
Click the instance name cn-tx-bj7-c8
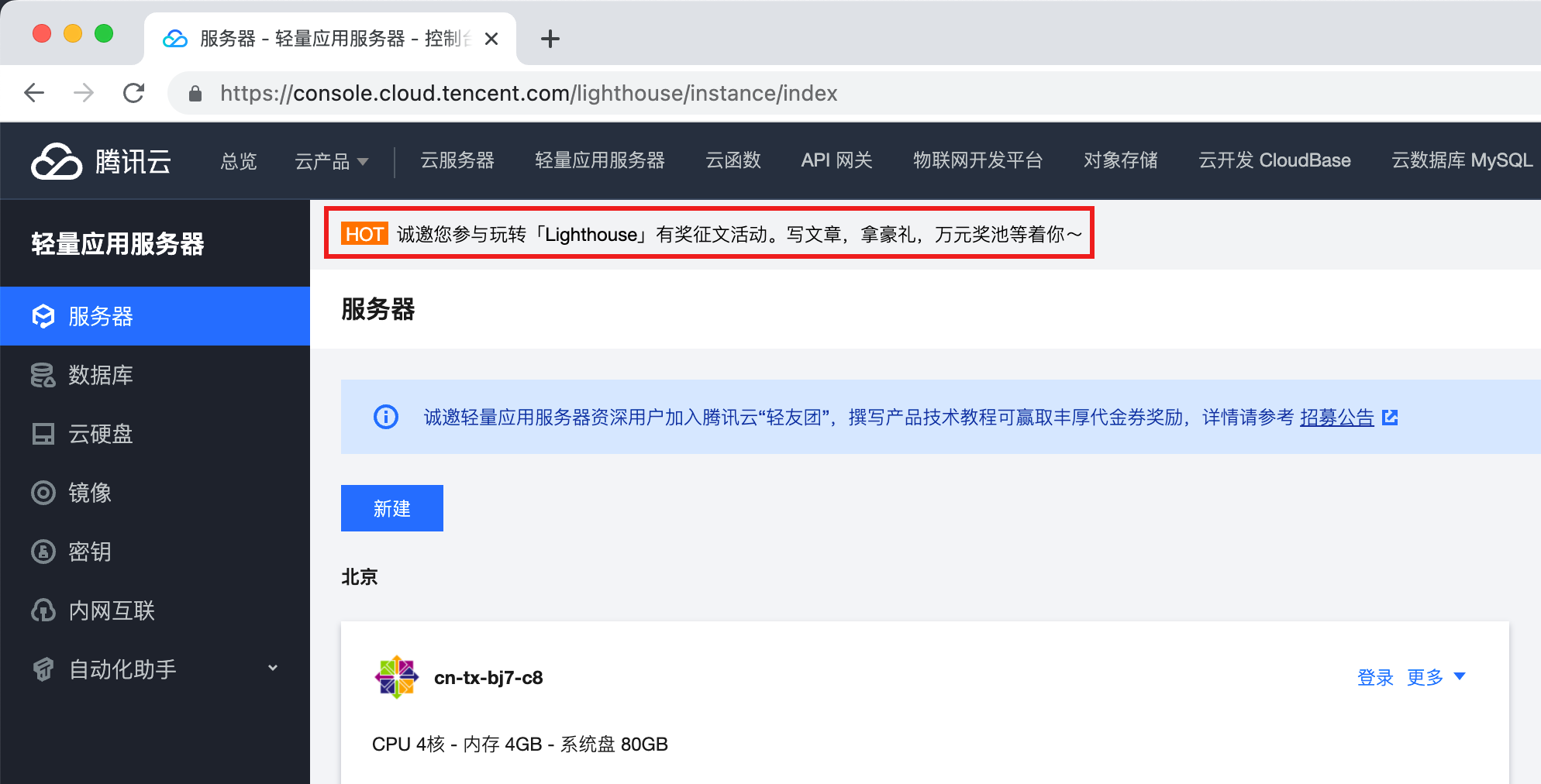pyautogui.click(x=488, y=677)
